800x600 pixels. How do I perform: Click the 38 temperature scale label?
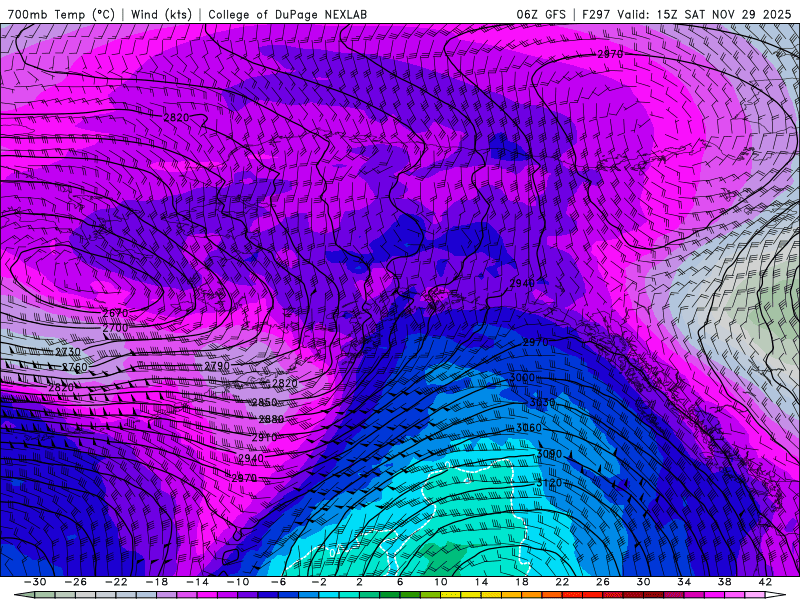click(x=724, y=582)
